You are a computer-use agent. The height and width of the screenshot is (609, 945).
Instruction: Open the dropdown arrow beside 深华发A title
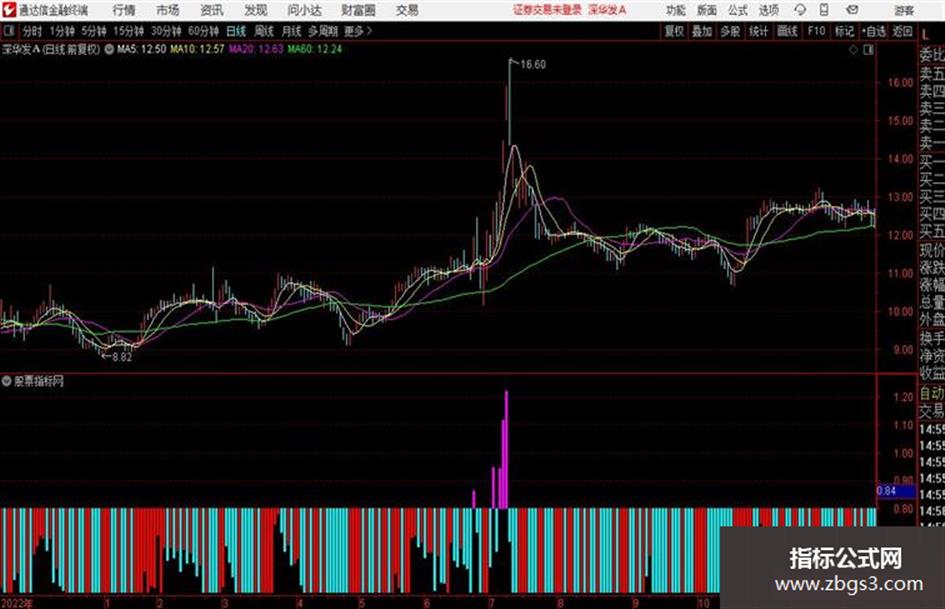pyautogui.click(x=109, y=49)
